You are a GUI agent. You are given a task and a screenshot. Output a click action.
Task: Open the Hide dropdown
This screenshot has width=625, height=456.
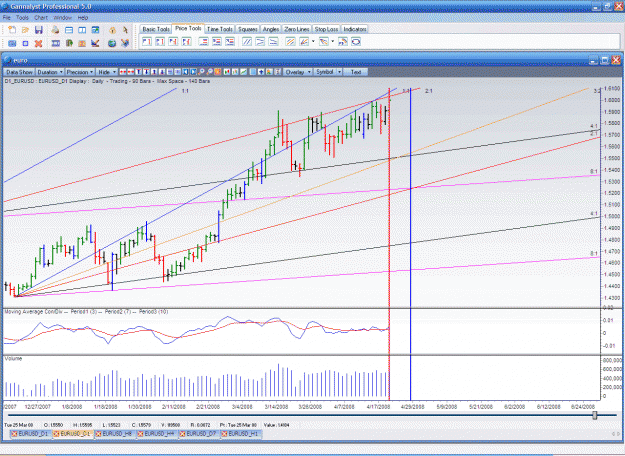[107, 72]
